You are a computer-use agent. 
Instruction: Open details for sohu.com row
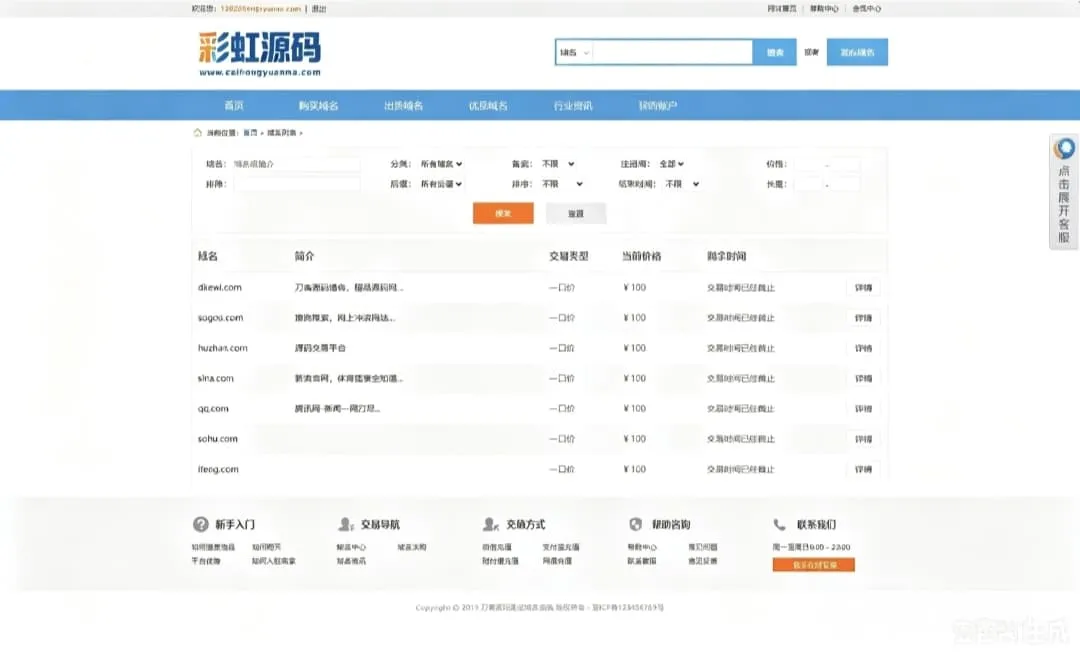pyautogui.click(x=863, y=439)
